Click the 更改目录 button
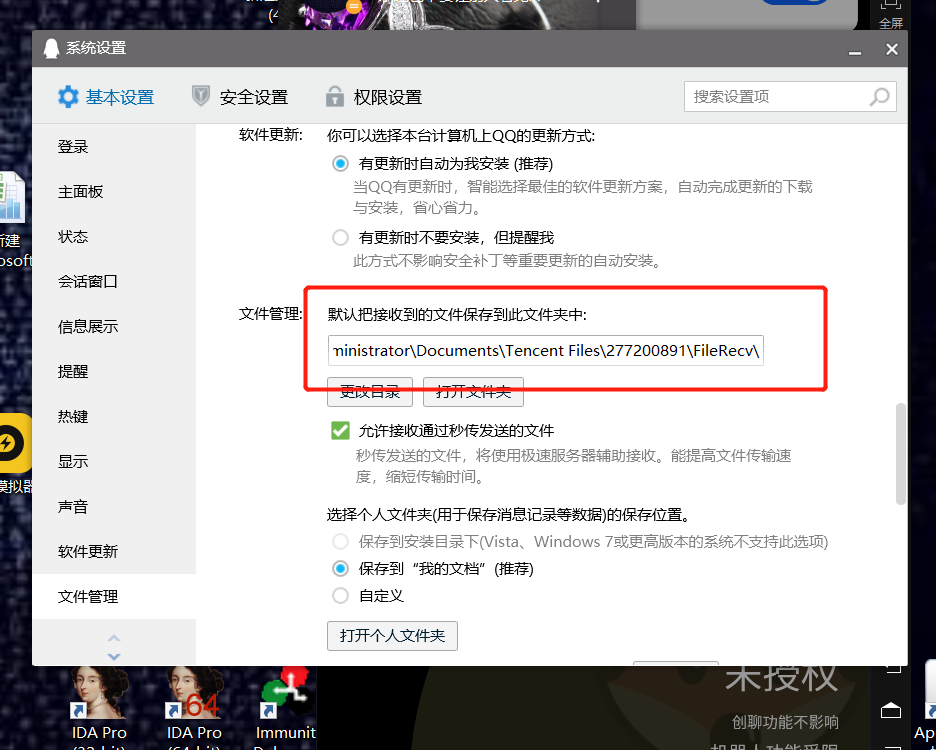This screenshot has width=936, height=750. click(370, 392)
